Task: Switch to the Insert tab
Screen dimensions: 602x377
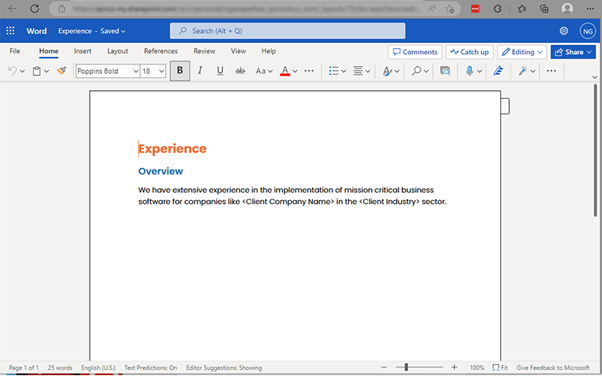Action: (x=83, y=51)
